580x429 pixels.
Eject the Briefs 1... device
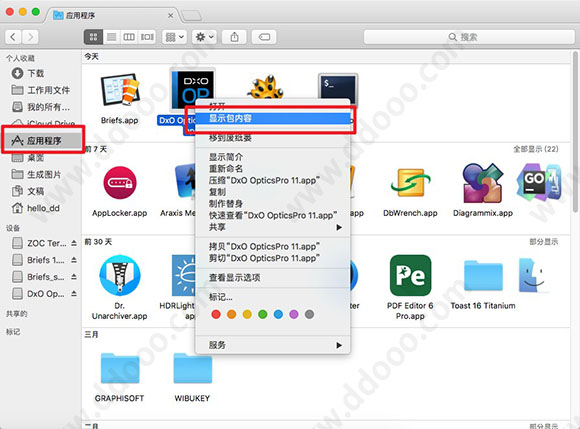tap(74, 260)
